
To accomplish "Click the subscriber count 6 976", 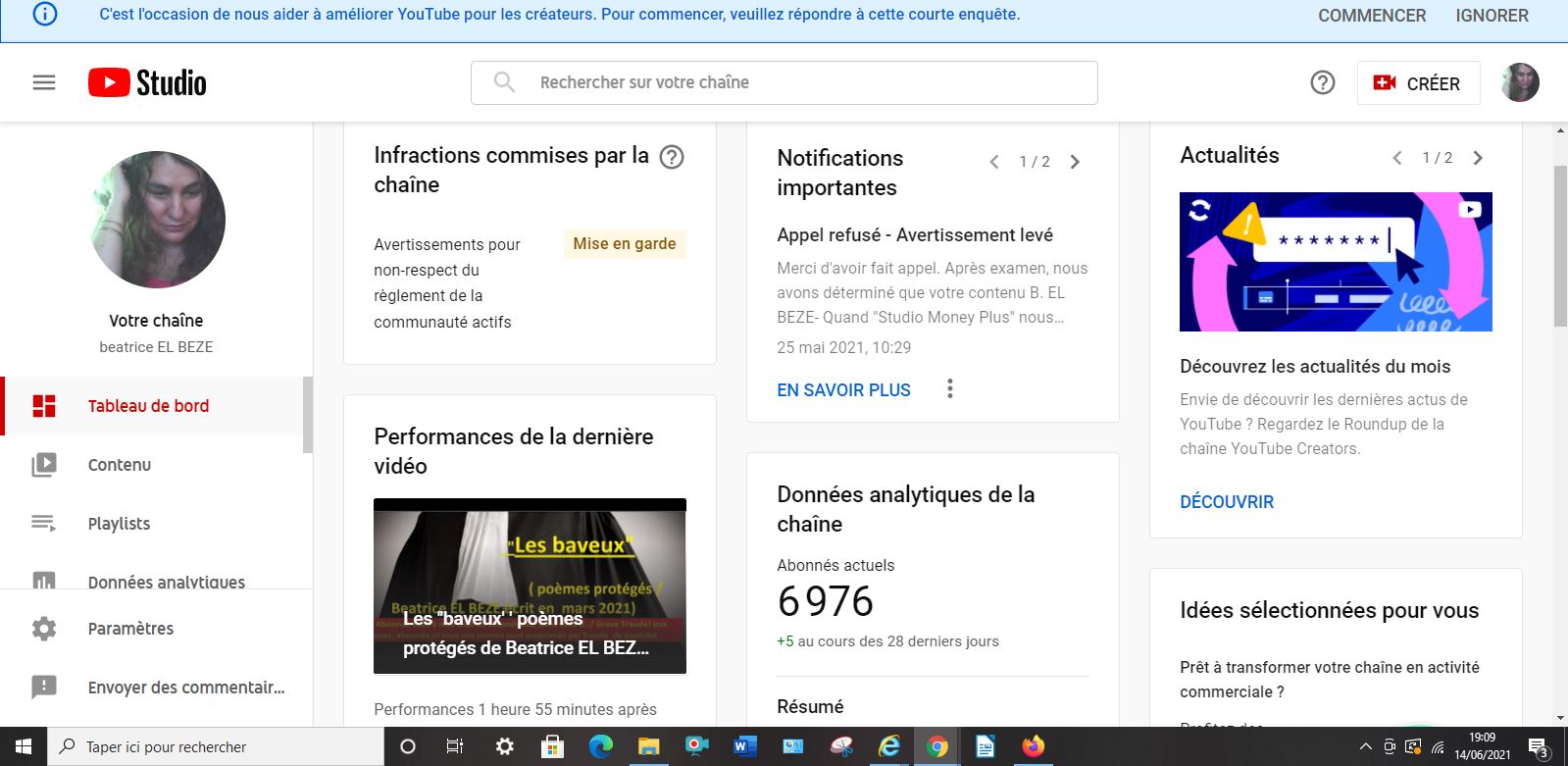I will 825,601.
